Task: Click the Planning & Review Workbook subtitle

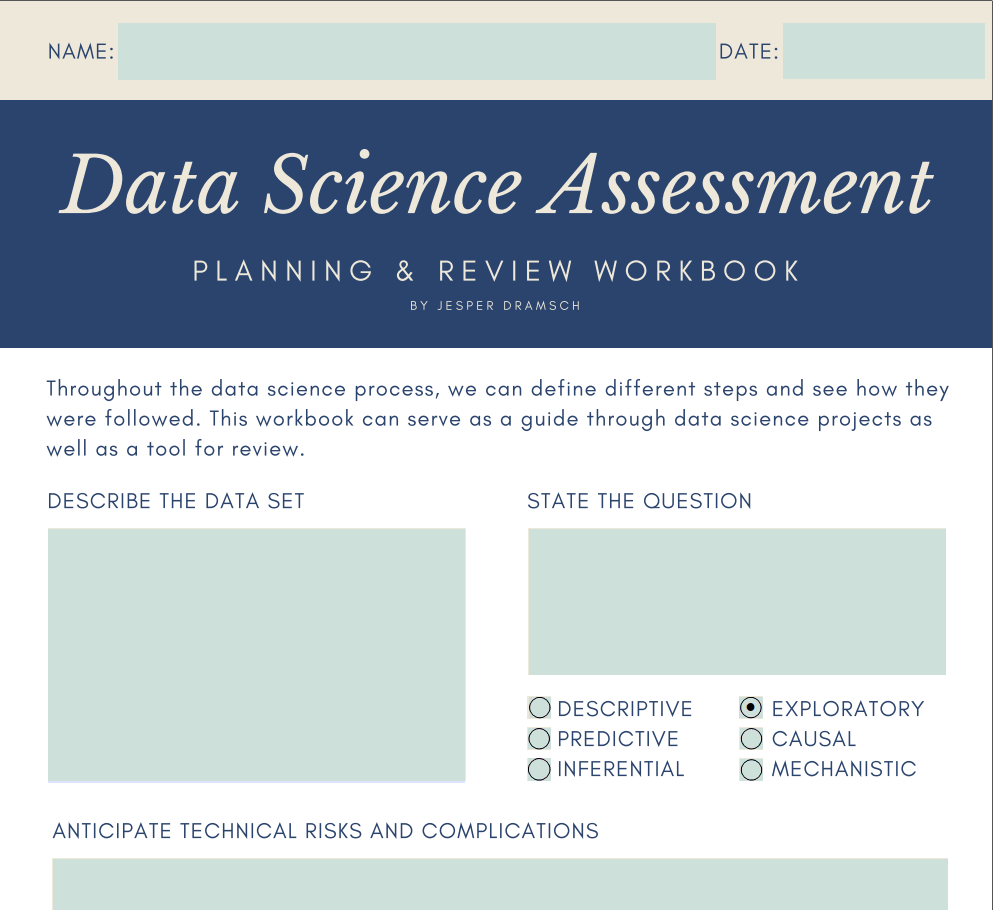Action: click(496, 271)
